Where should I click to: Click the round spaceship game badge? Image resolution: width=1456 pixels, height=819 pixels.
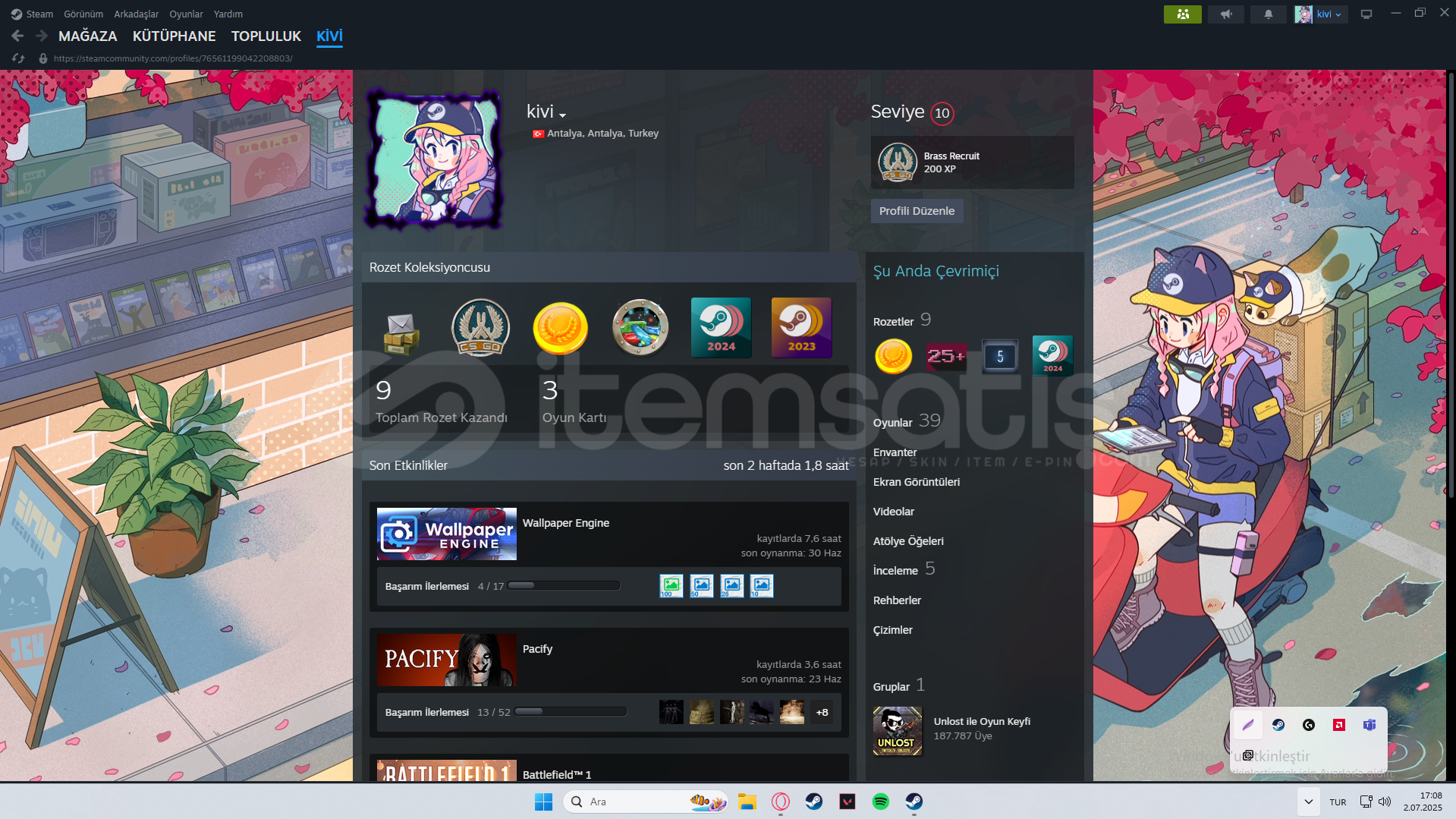point(640,328)
